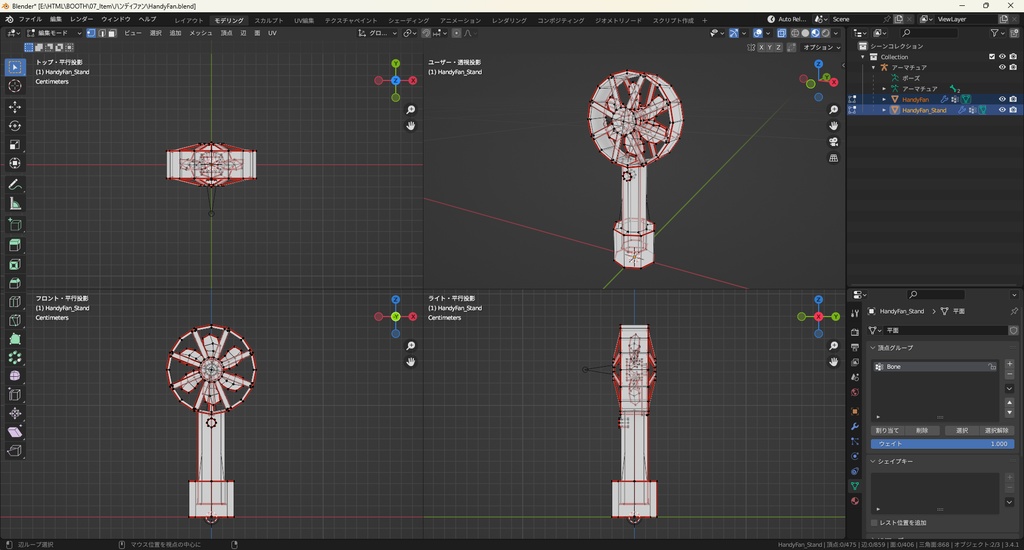Enable edge select mode
The width and height of the screenshot is (1024, 550).
(x=102, y=33)
